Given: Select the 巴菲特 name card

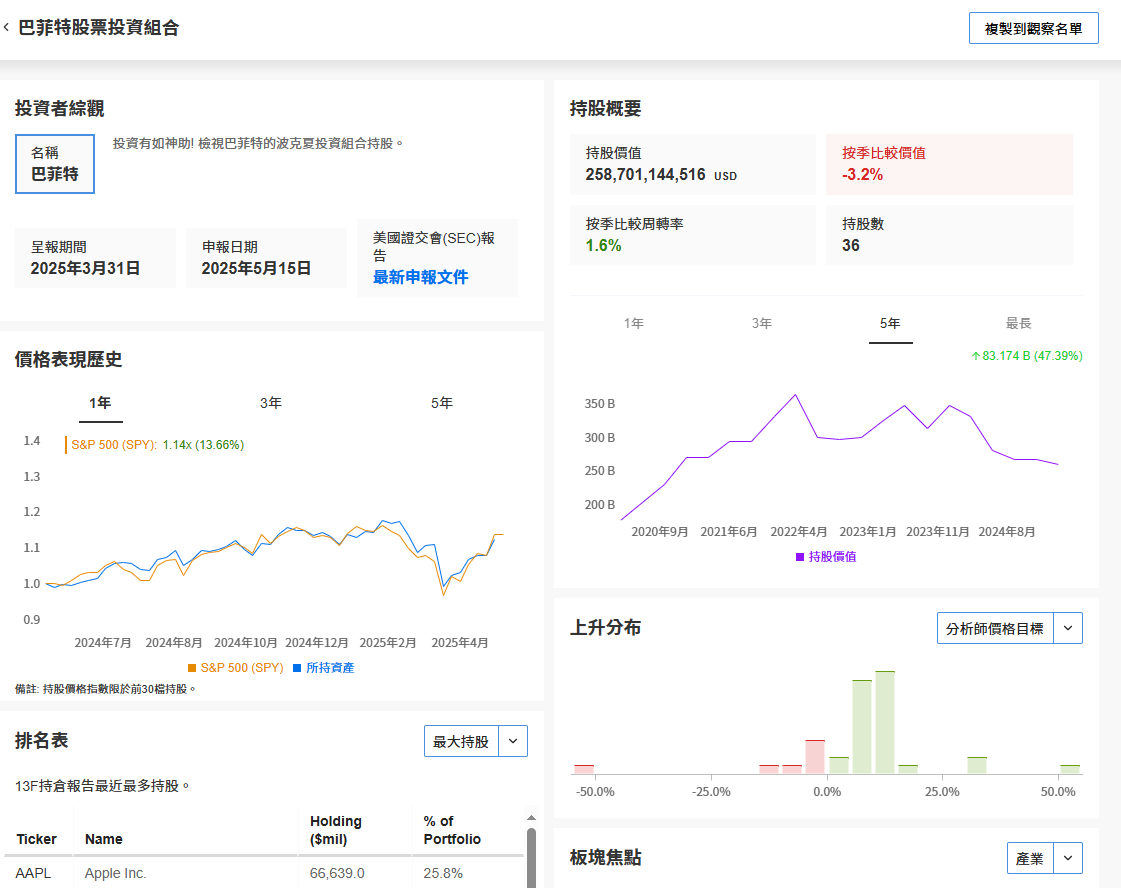Looking at the screenshot, I should pyautogui.click(x=55, y=164).
